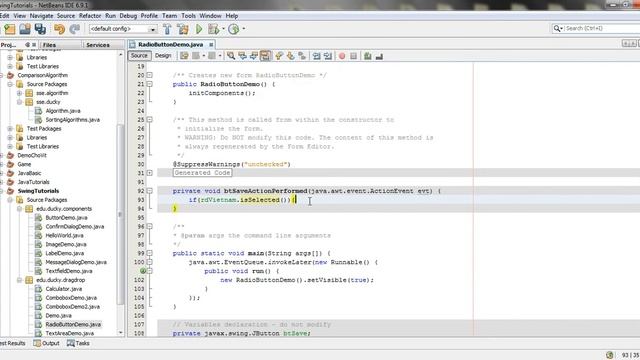
Task: Collapse the code fold at line 21
Action: pos(150,84)
